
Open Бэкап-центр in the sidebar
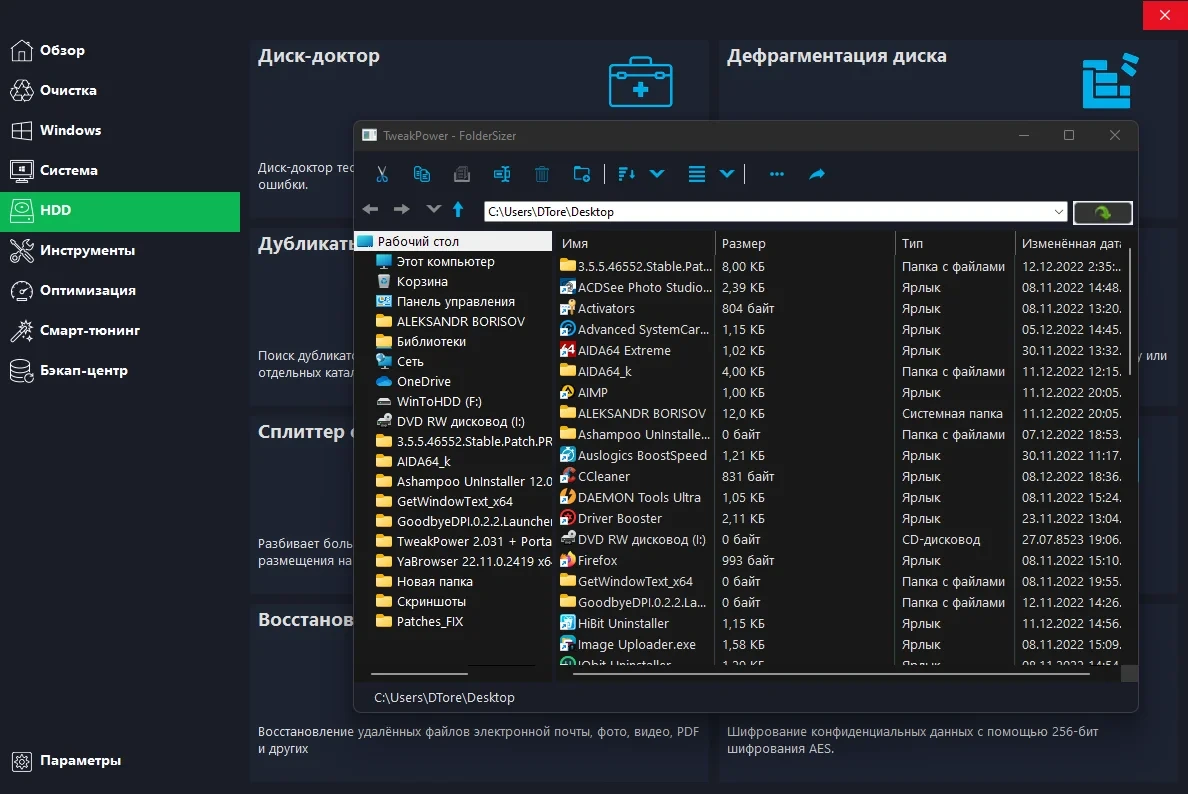pyautogui.click(x=120, y=371)
